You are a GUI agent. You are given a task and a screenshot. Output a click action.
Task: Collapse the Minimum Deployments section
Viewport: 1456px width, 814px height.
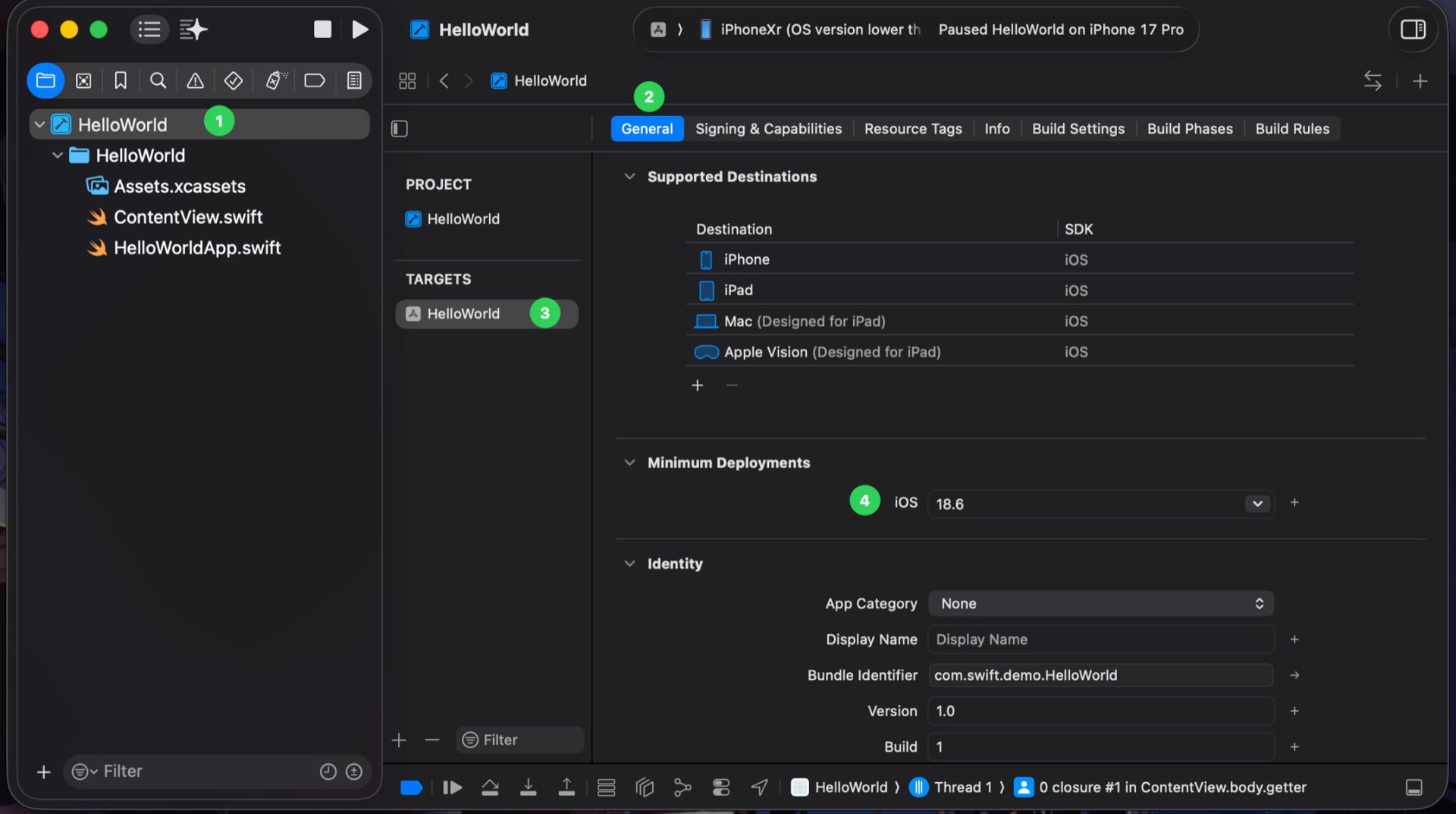[x=629, y=463]
